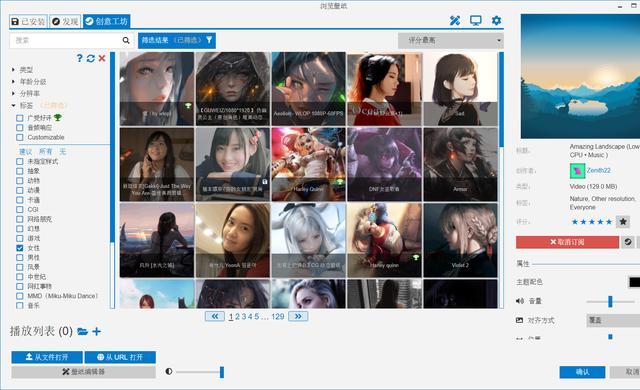640x390 pixels.
Task: Select the 创意工坊 (Workshop) tab
Action: [107, 21]
